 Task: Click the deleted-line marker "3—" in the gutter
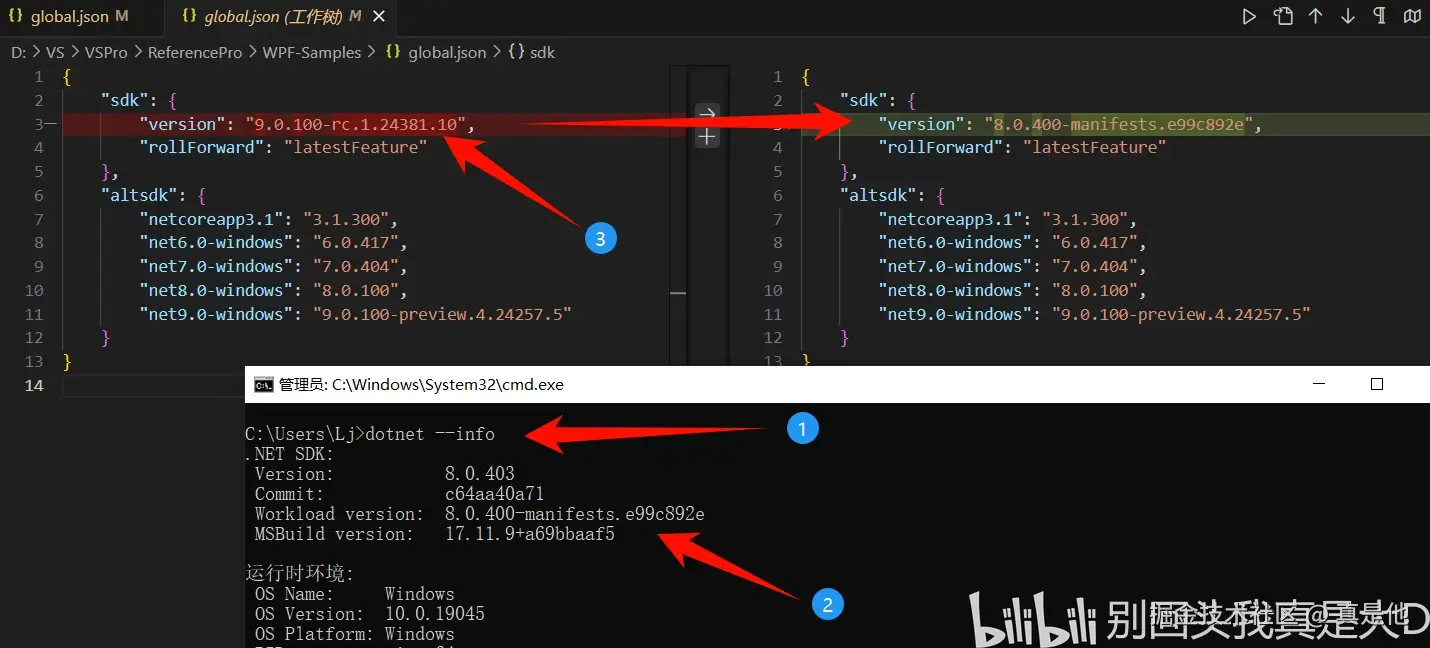coord(43,124)
